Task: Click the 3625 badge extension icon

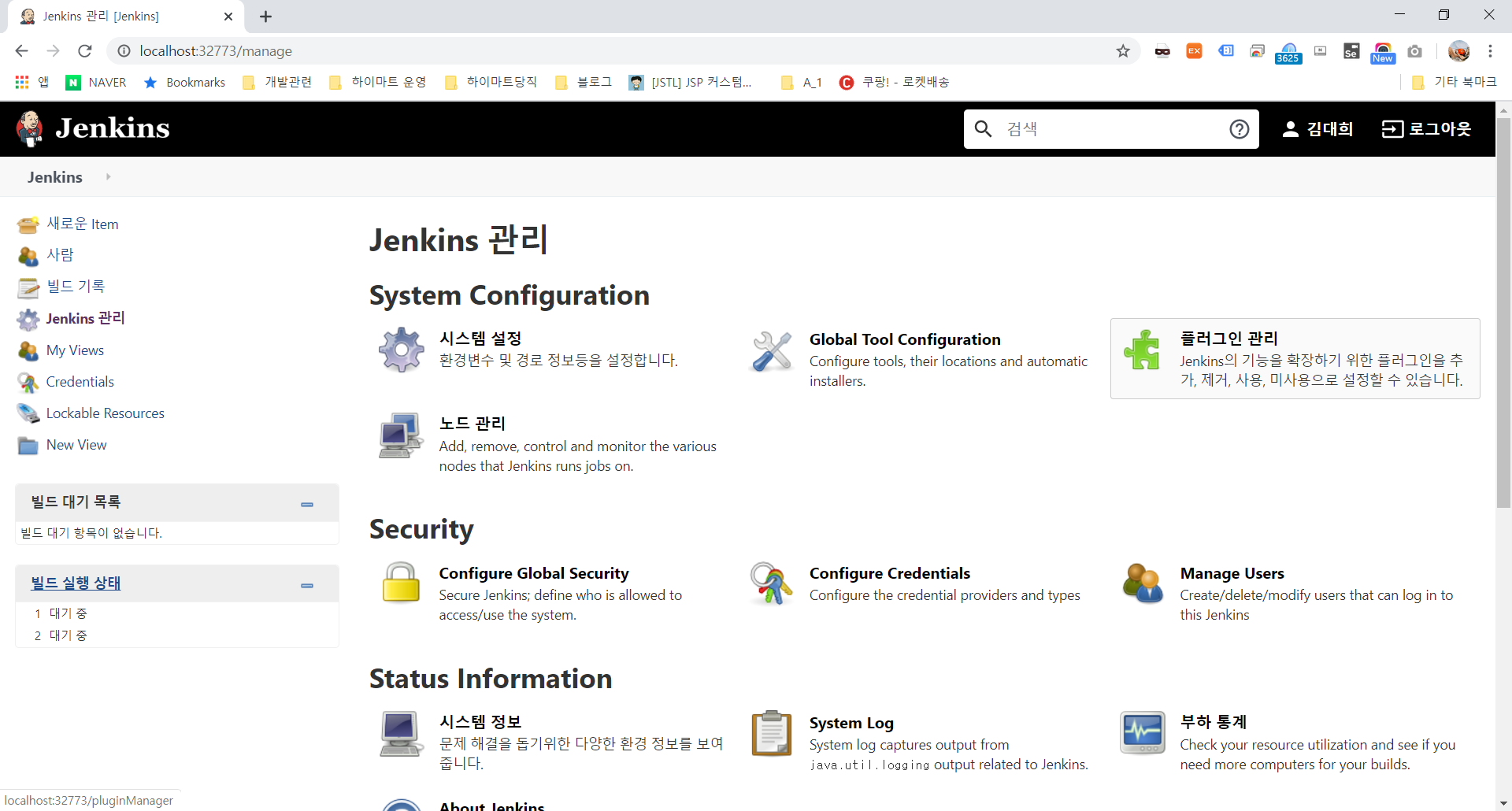Action: (1288, 52)
